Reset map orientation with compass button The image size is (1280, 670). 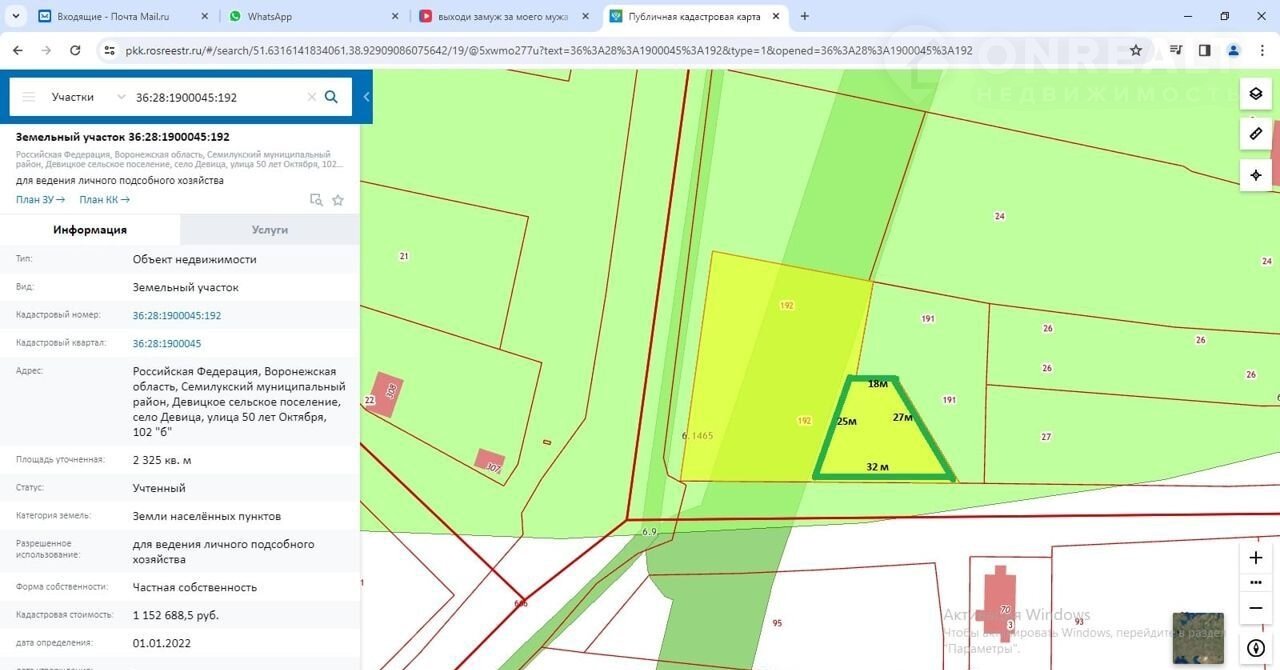coord(1256,647)
